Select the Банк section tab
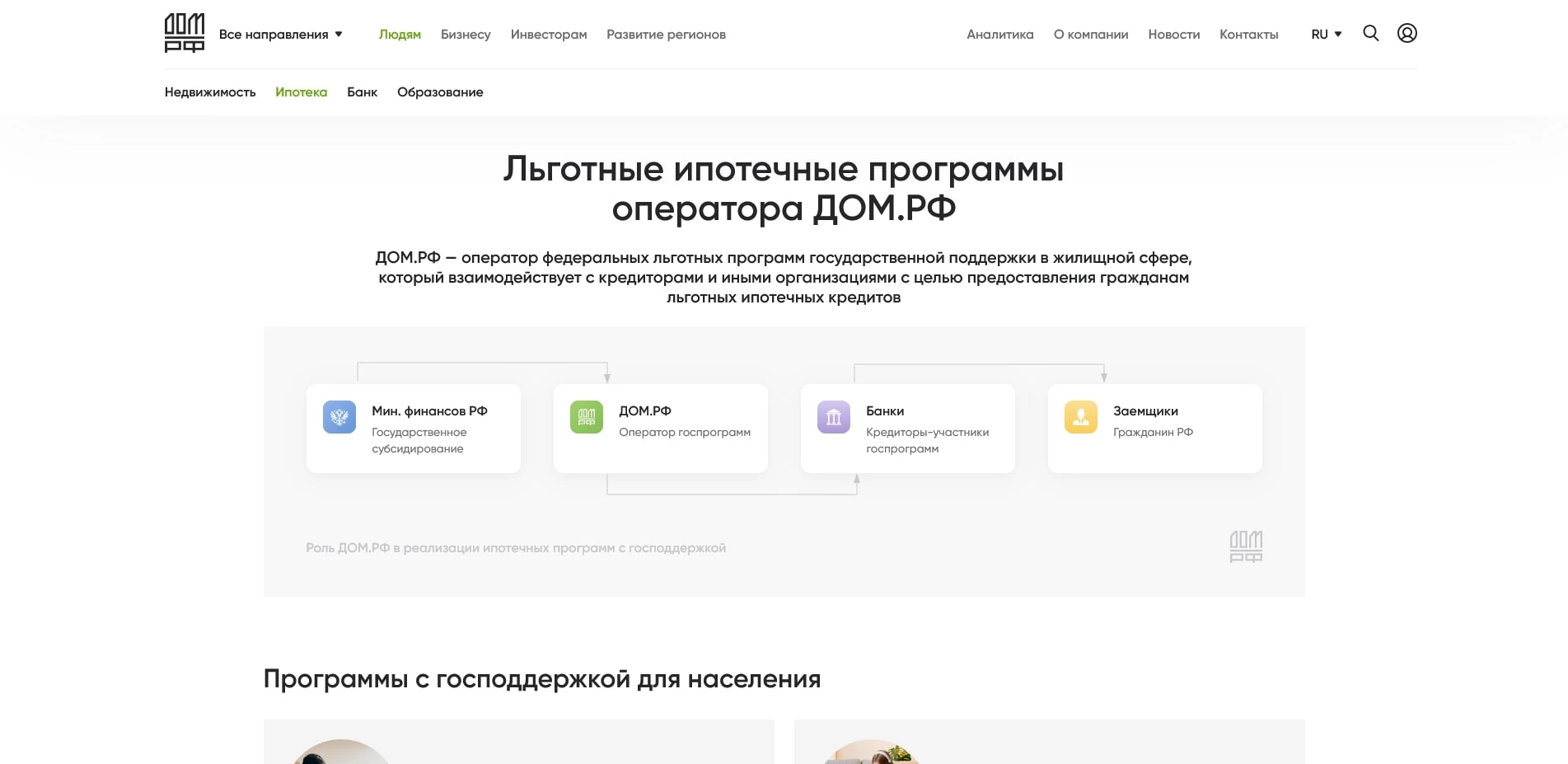The image size is (1568, 764). (x=362, y=92)
